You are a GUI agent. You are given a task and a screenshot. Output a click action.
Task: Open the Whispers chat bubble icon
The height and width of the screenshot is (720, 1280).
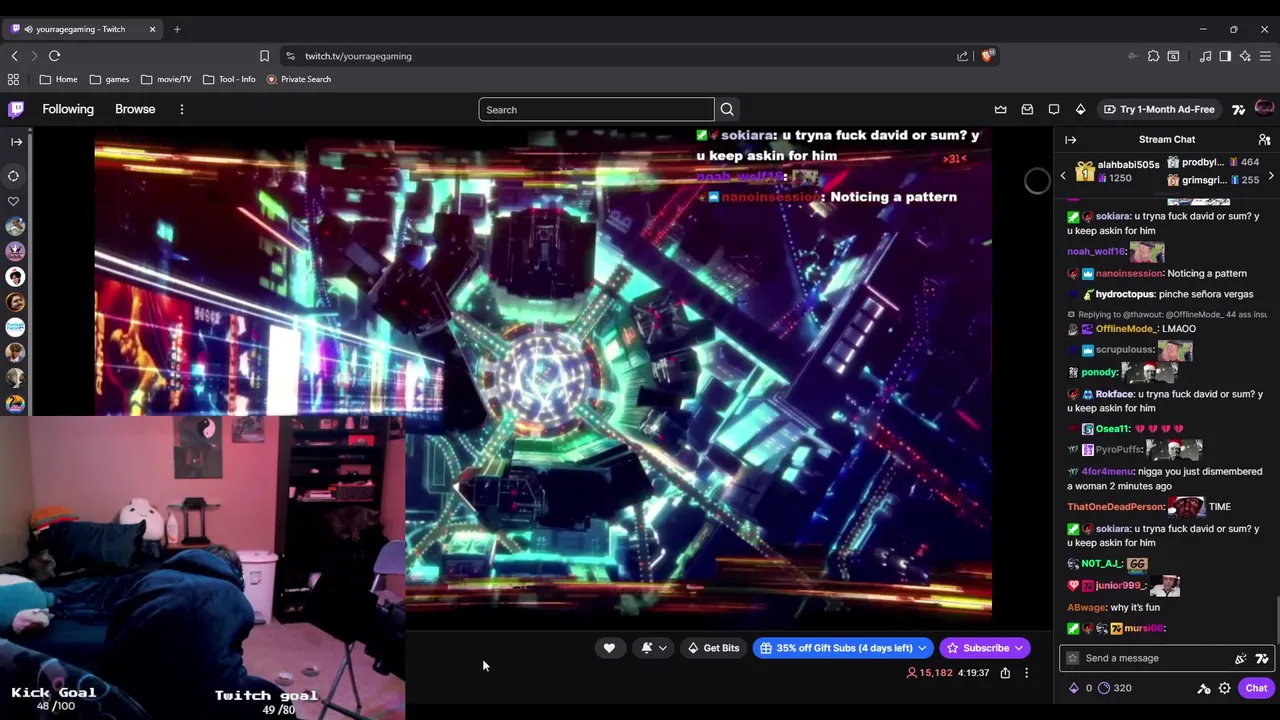[1054, 109]
